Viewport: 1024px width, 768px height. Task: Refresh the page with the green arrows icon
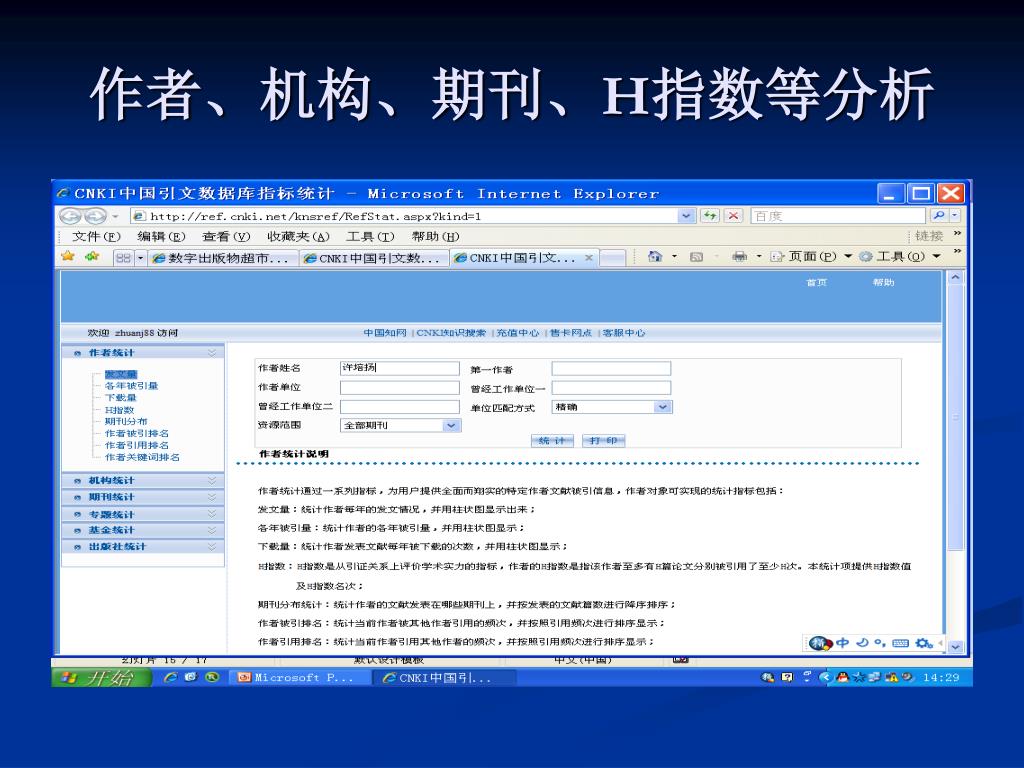tap(710, 216)
